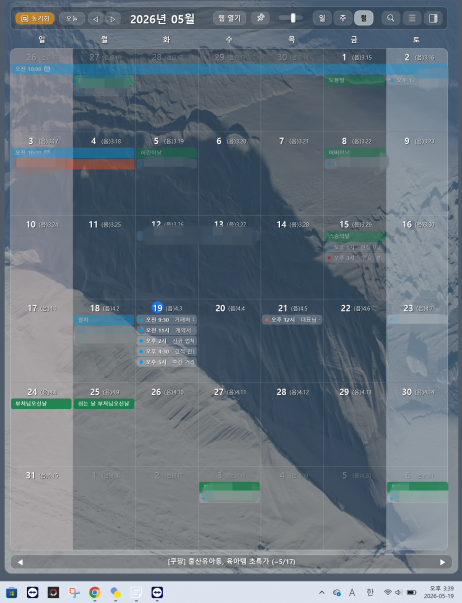This screenshot has height=603, width=462.
Task: Click the 어린이날 event on May 5
Action: click(x=167, y=153)
